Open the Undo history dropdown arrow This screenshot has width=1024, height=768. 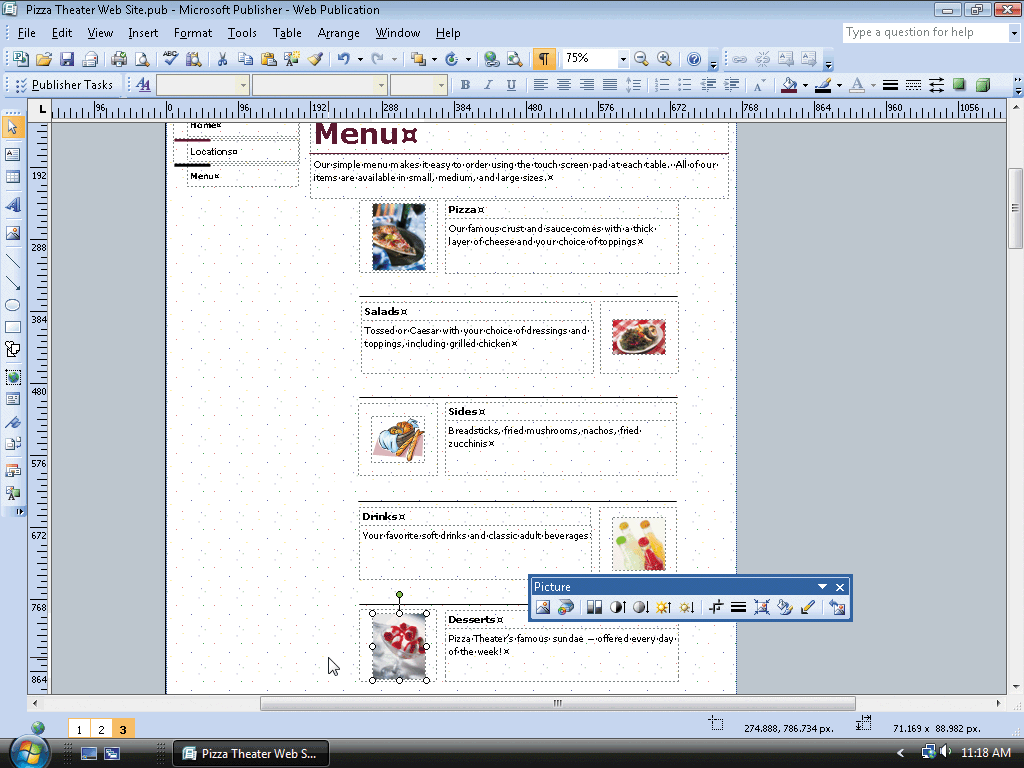point(358,59)
